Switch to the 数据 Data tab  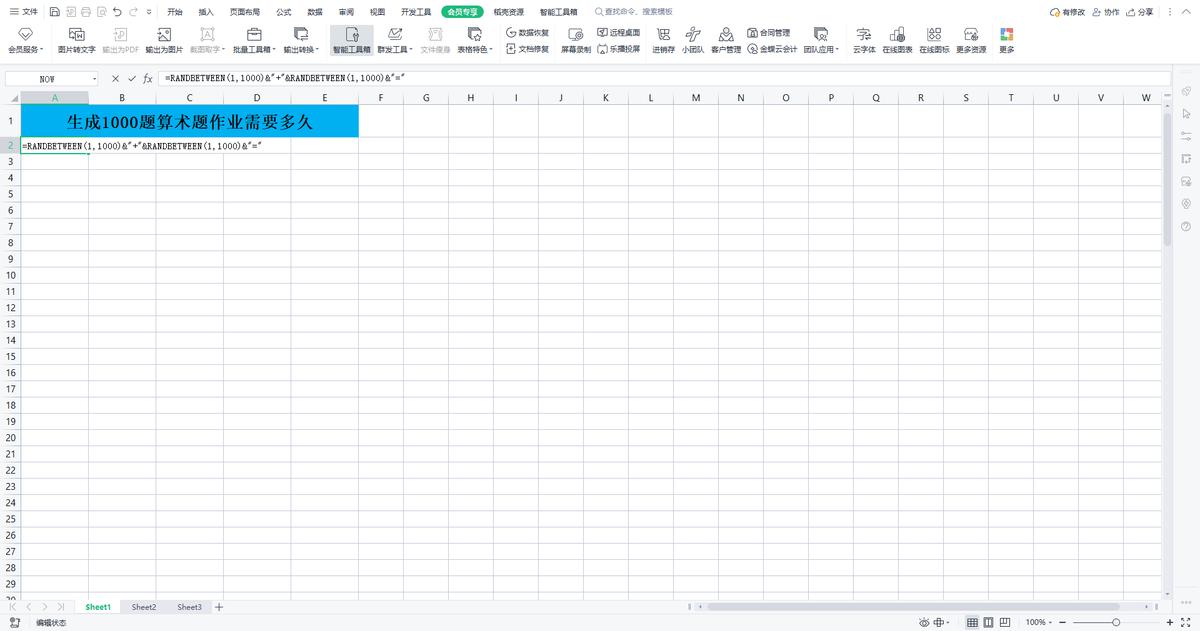(315, 12)
